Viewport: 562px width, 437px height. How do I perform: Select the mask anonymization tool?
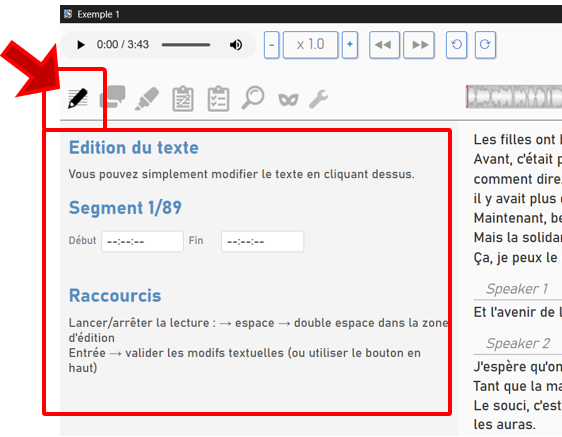288,99
